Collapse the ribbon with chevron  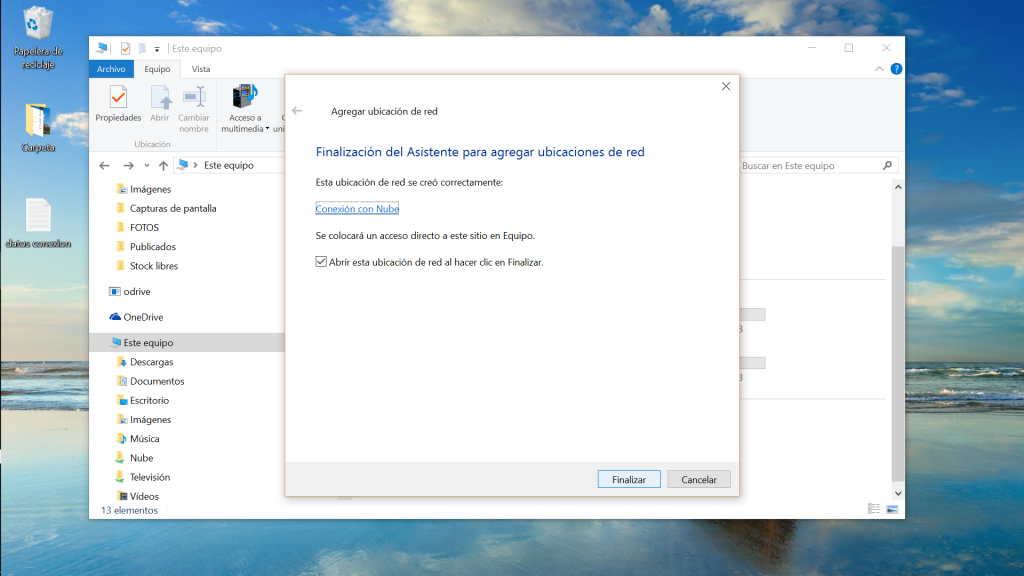tap(879, 69)
